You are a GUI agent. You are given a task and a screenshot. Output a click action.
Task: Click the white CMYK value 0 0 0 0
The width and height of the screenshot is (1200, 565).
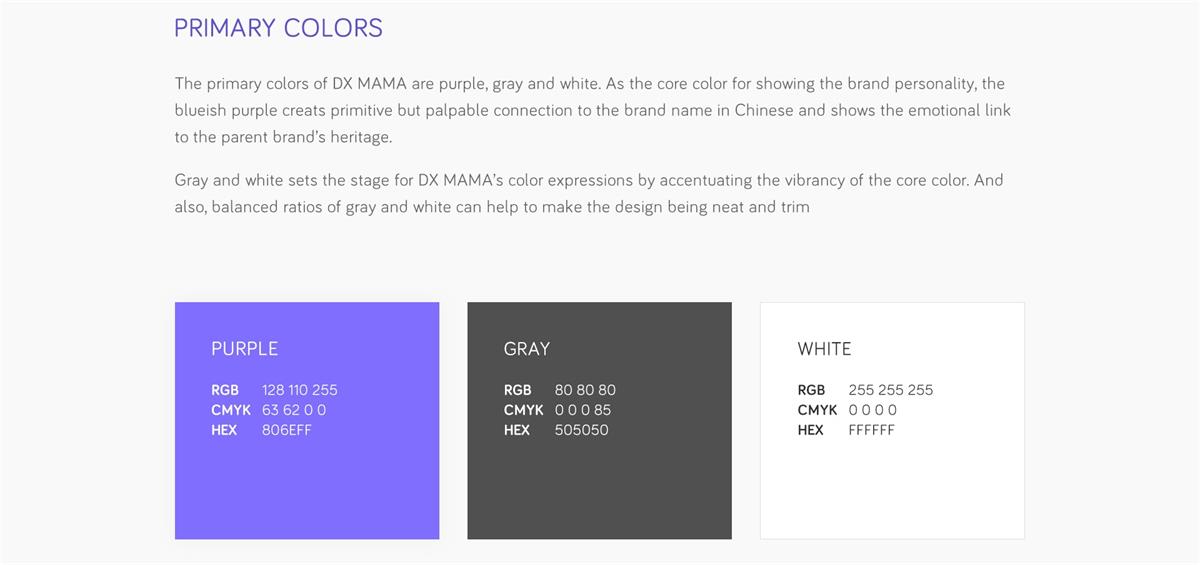872,410
